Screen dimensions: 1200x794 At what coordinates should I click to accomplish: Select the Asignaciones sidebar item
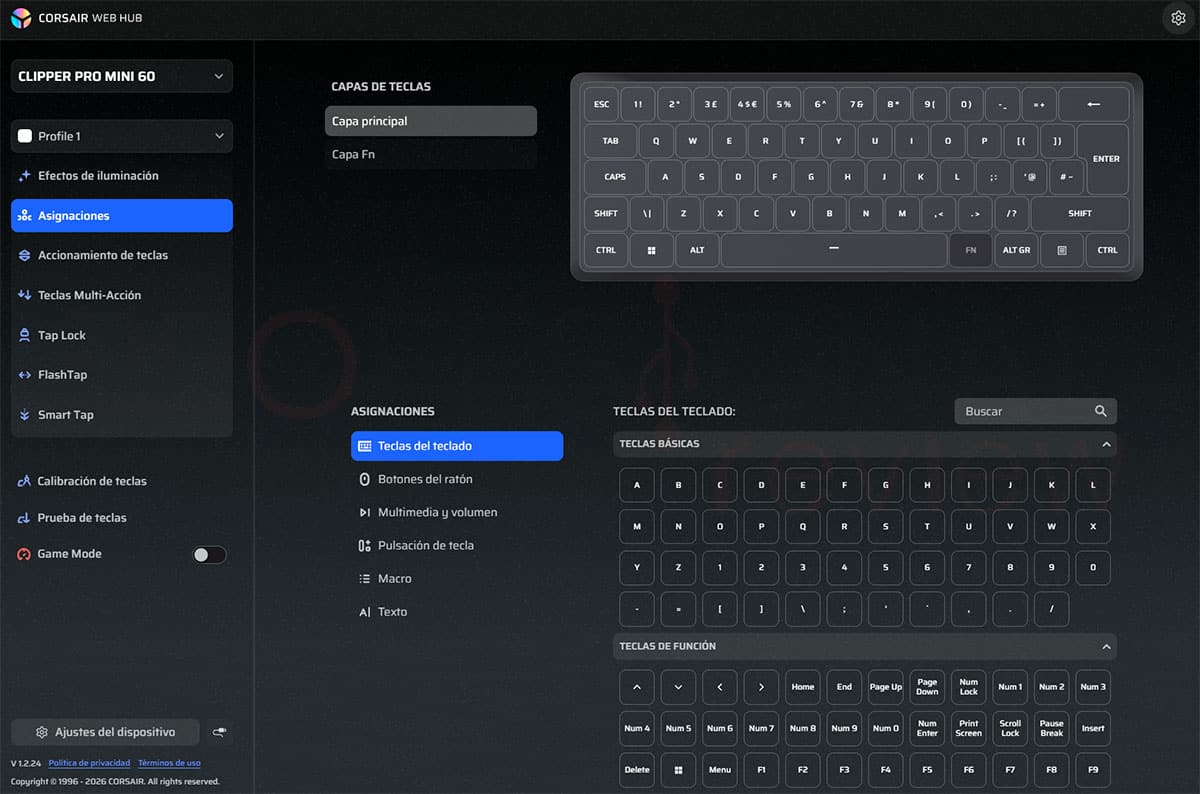pos(122,215)
